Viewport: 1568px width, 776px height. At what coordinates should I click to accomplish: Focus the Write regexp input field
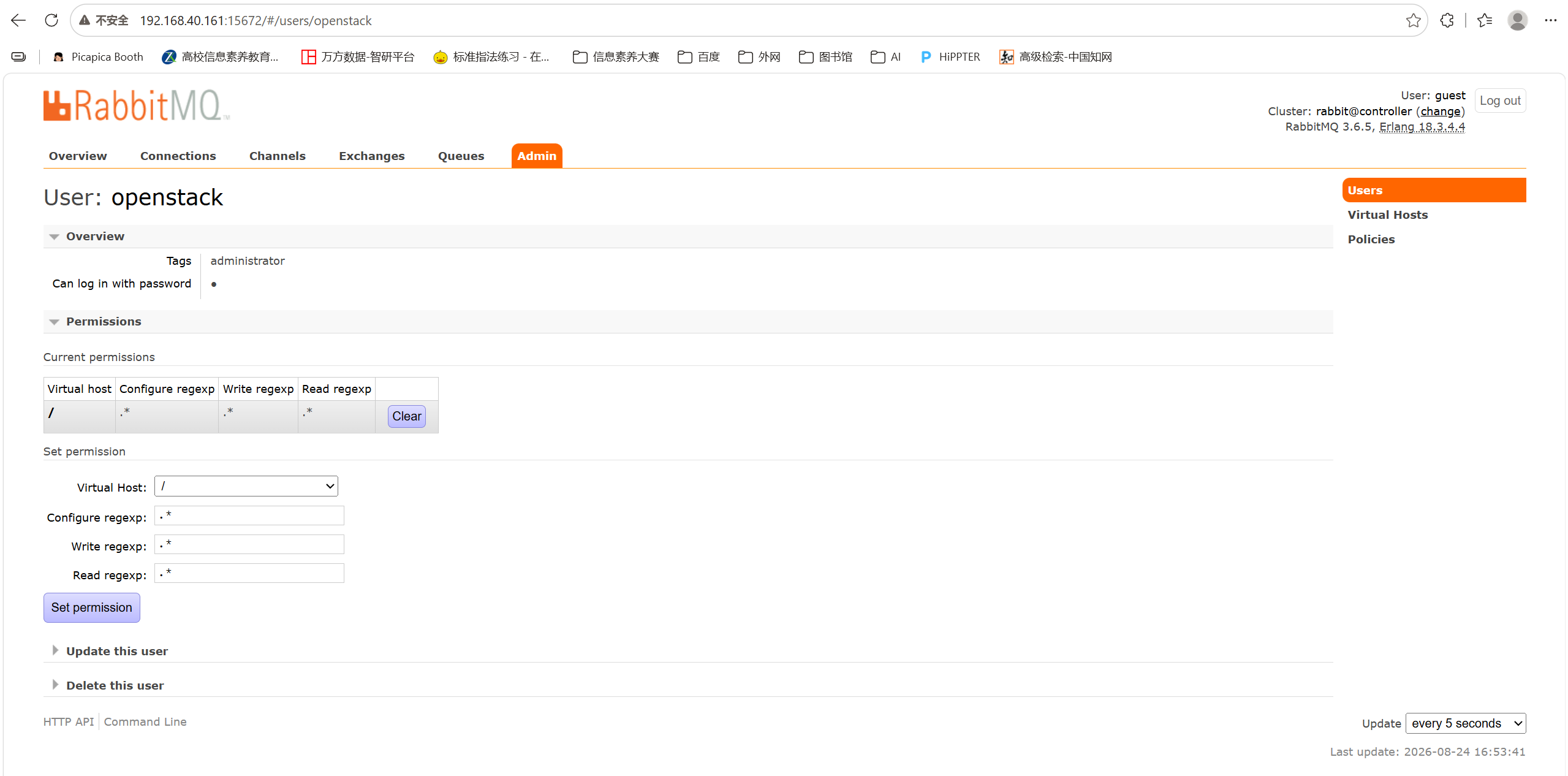[249, 544]
